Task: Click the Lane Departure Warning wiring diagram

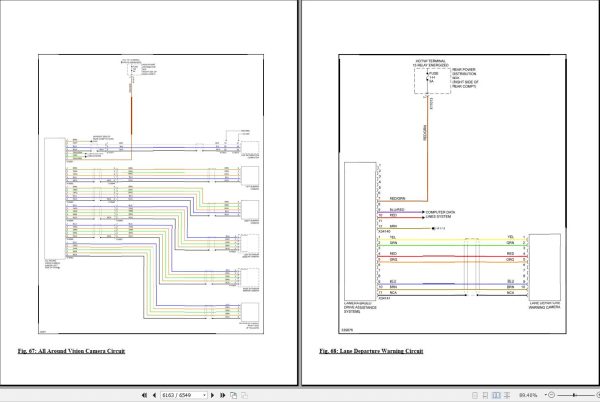Action: point(452,194)
